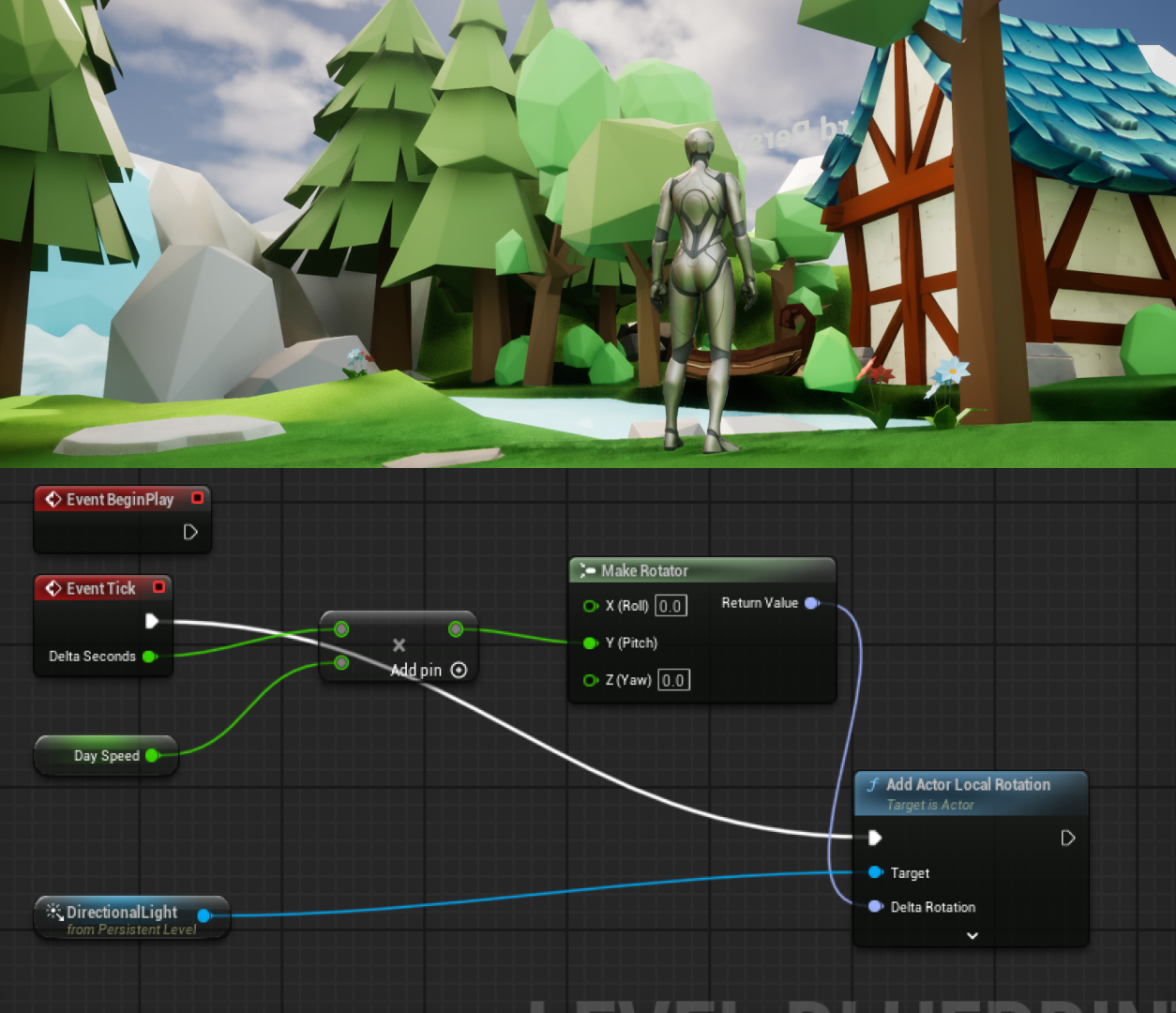Click the DirectionalLight sun icon
This screenshot has width=1176, height=1013.
tap(54, 912)
